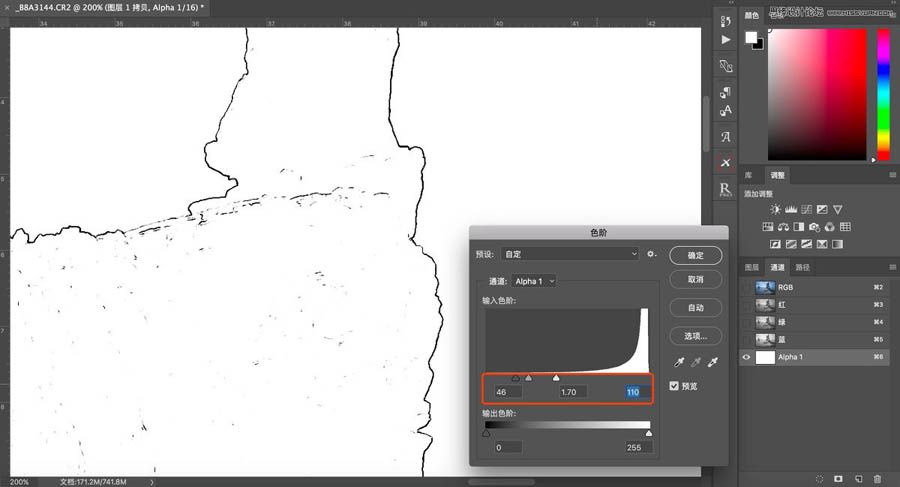Click the midtone gamma input field 1.70
The width and height of the screenshot is (900, 487).
pyautogui.click(x=573, y=392)
